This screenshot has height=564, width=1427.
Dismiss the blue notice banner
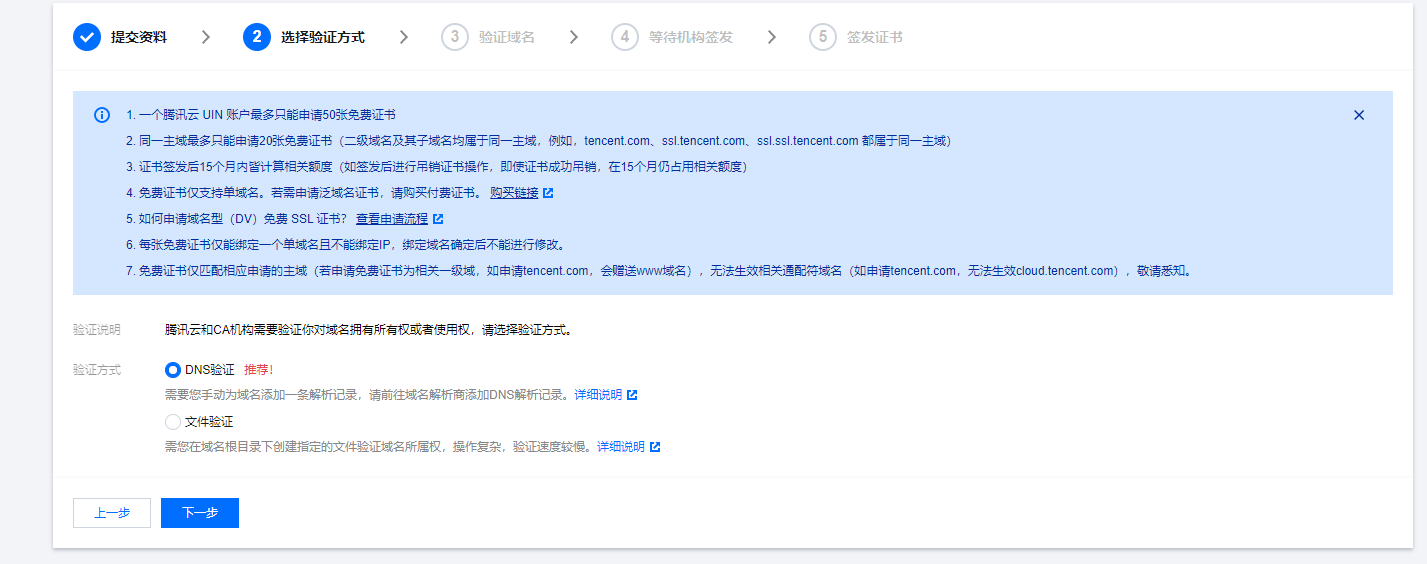pos(1359,115)
